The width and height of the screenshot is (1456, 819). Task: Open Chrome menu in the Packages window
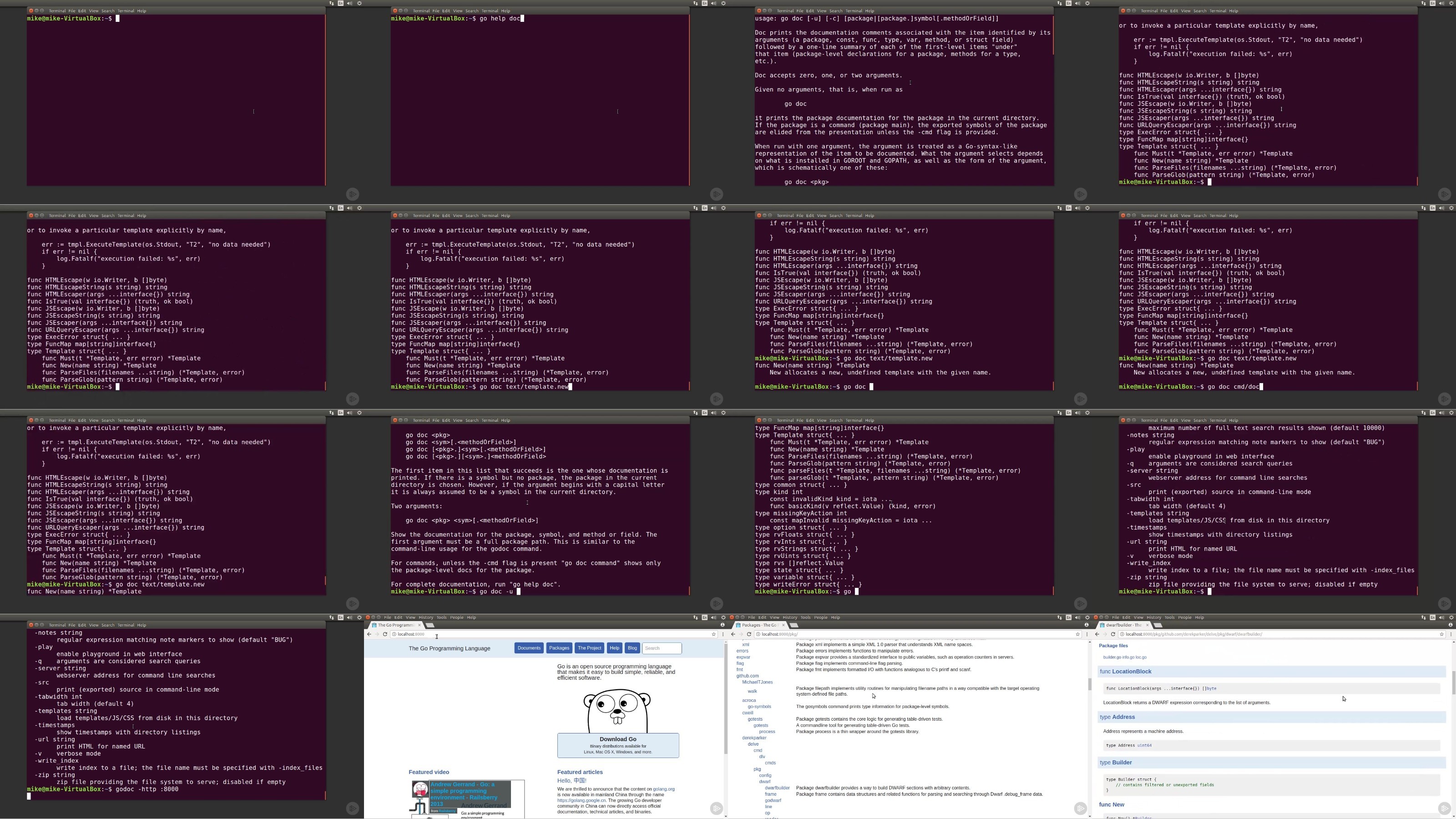point(1087,634)
